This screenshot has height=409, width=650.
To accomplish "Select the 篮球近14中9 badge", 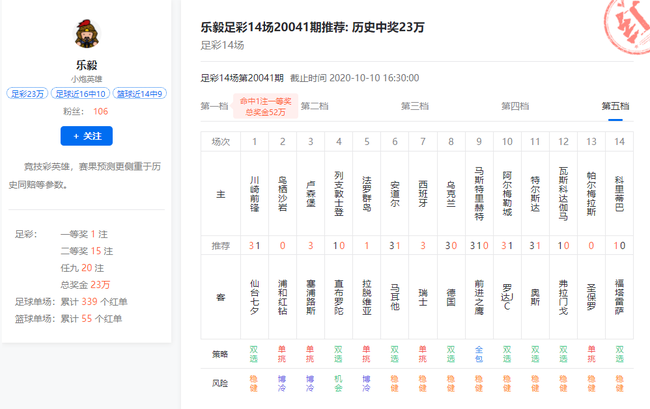I will pos(140,94).
